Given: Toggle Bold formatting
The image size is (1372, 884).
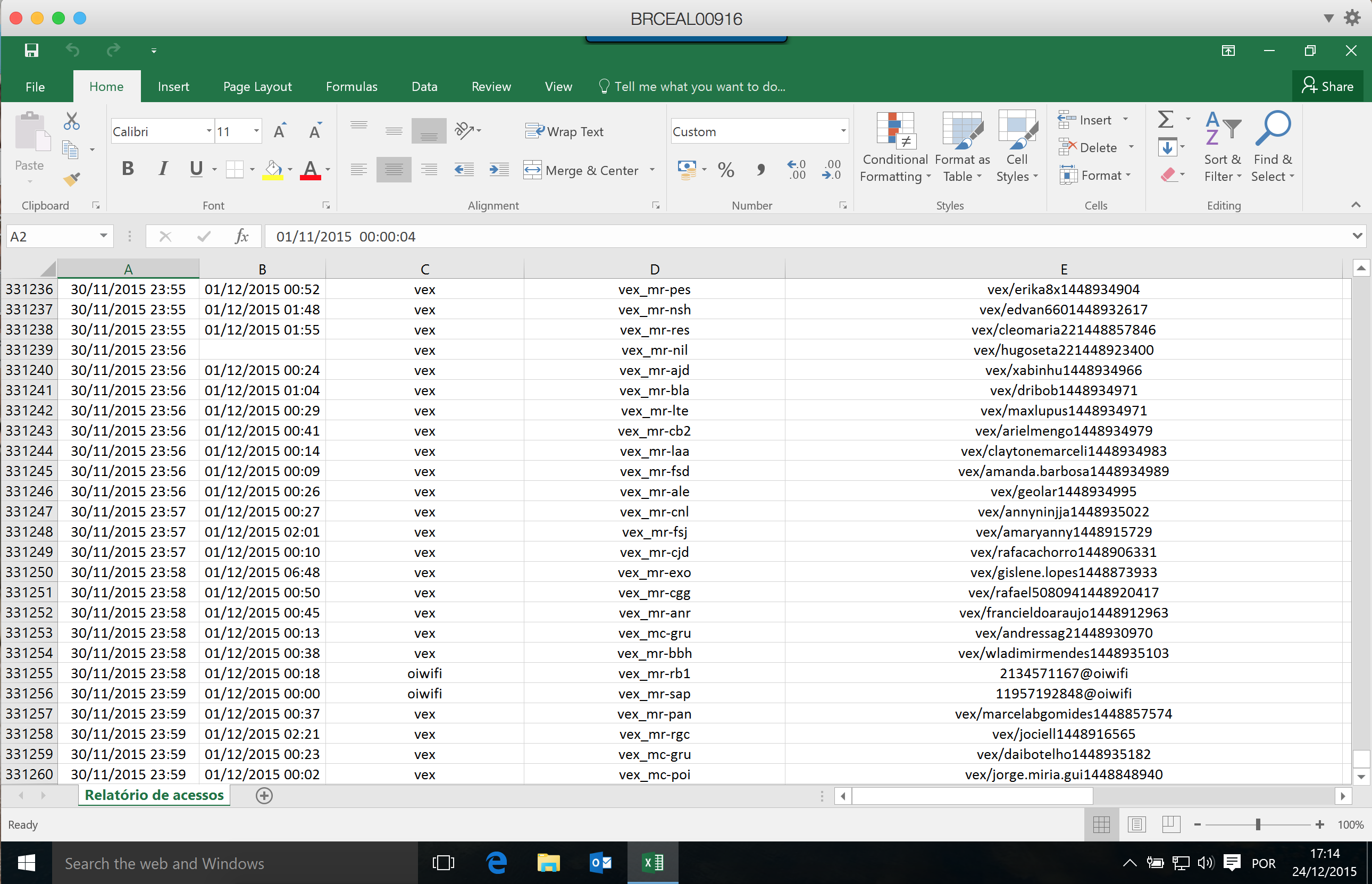Looking at the screenshot, I should click(x=128, y=169).
